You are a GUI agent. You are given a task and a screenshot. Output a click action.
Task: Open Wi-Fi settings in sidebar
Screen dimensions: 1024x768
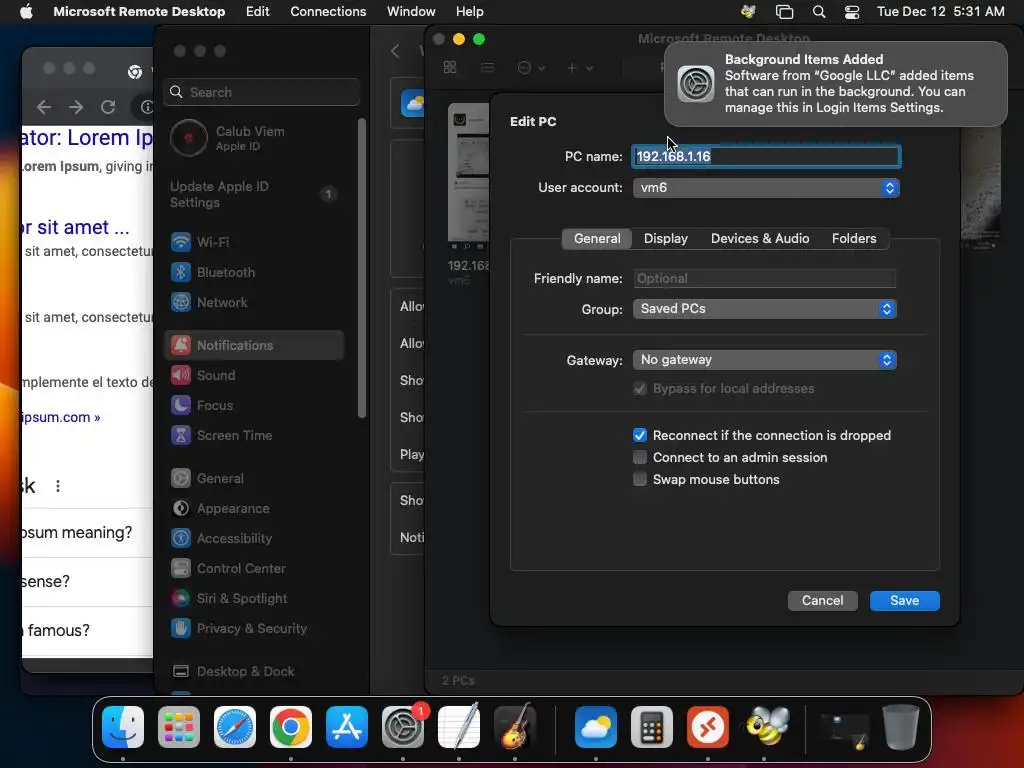coord(254,242)
